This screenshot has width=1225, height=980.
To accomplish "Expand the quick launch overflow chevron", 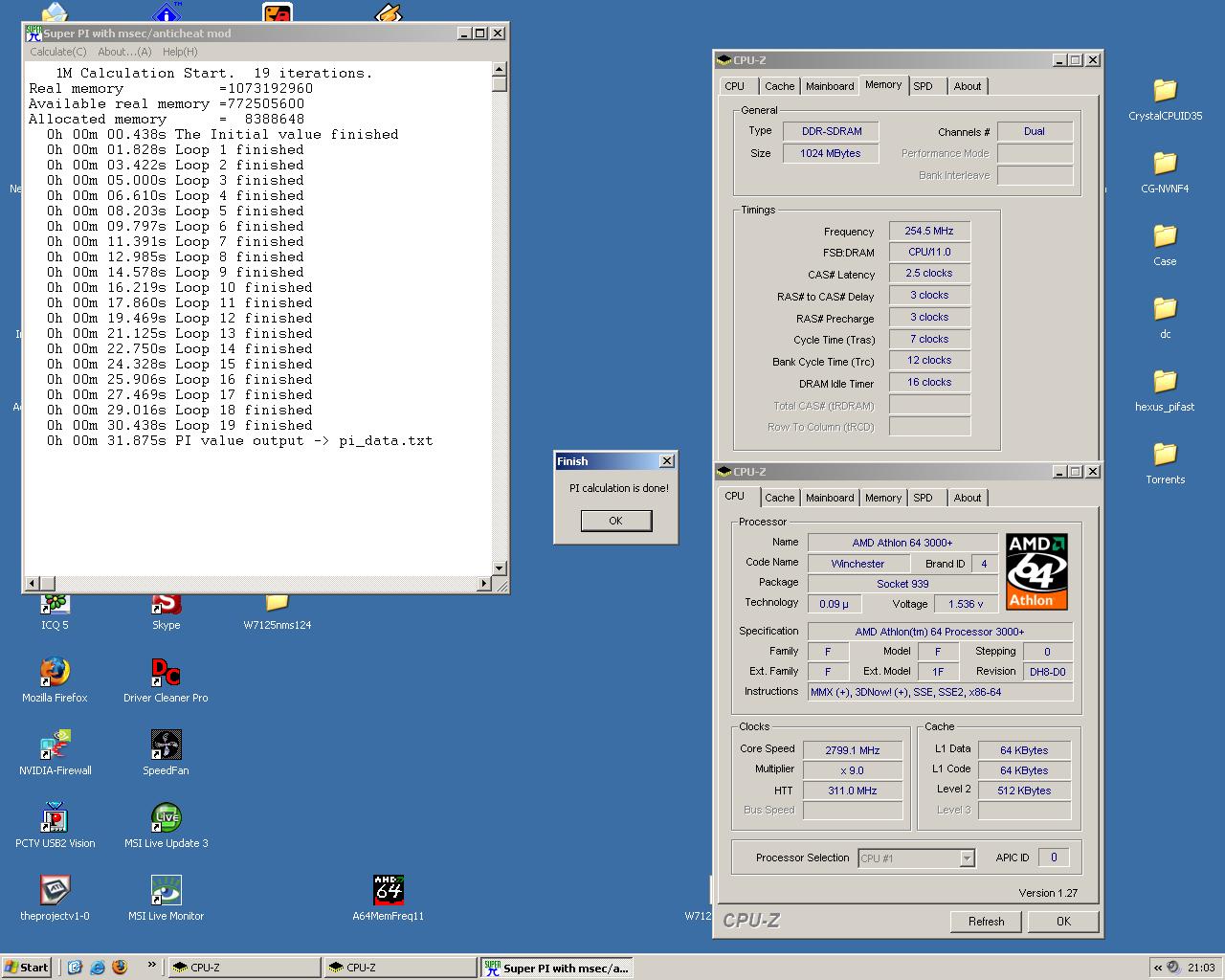I will point(151,966).
